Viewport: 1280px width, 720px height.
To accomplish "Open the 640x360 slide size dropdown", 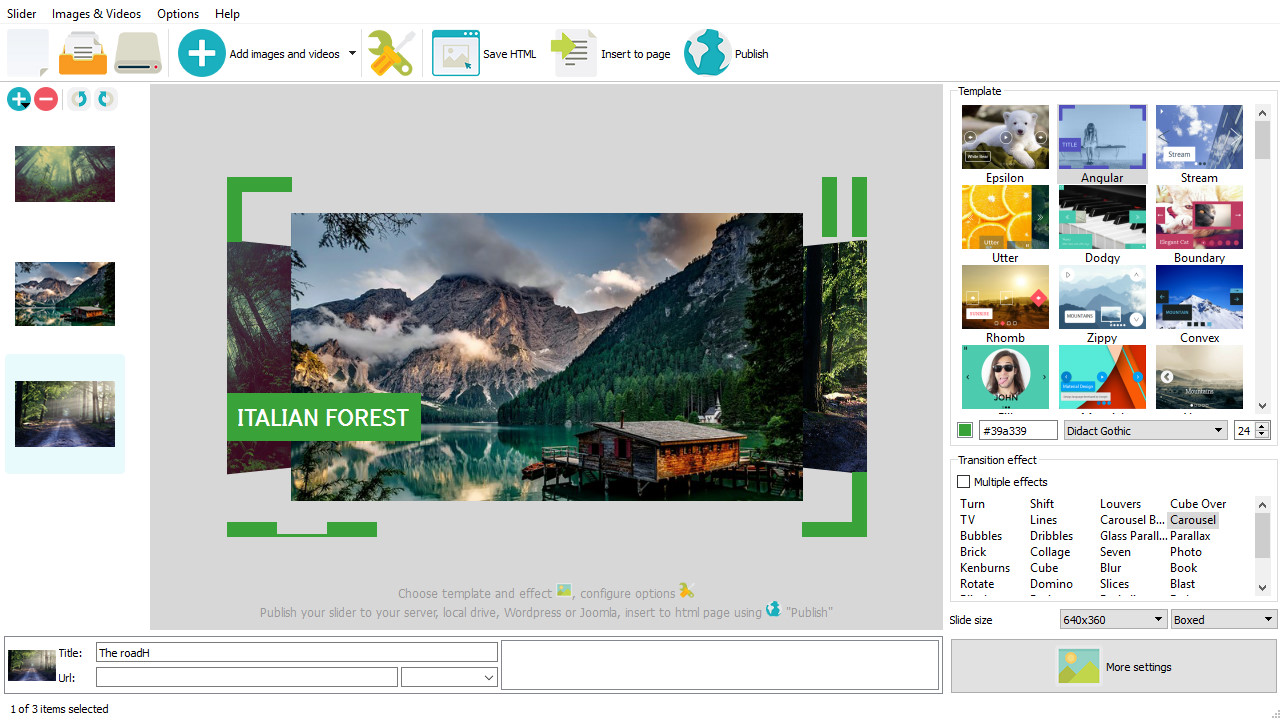I will click(x=1112, y=620).
